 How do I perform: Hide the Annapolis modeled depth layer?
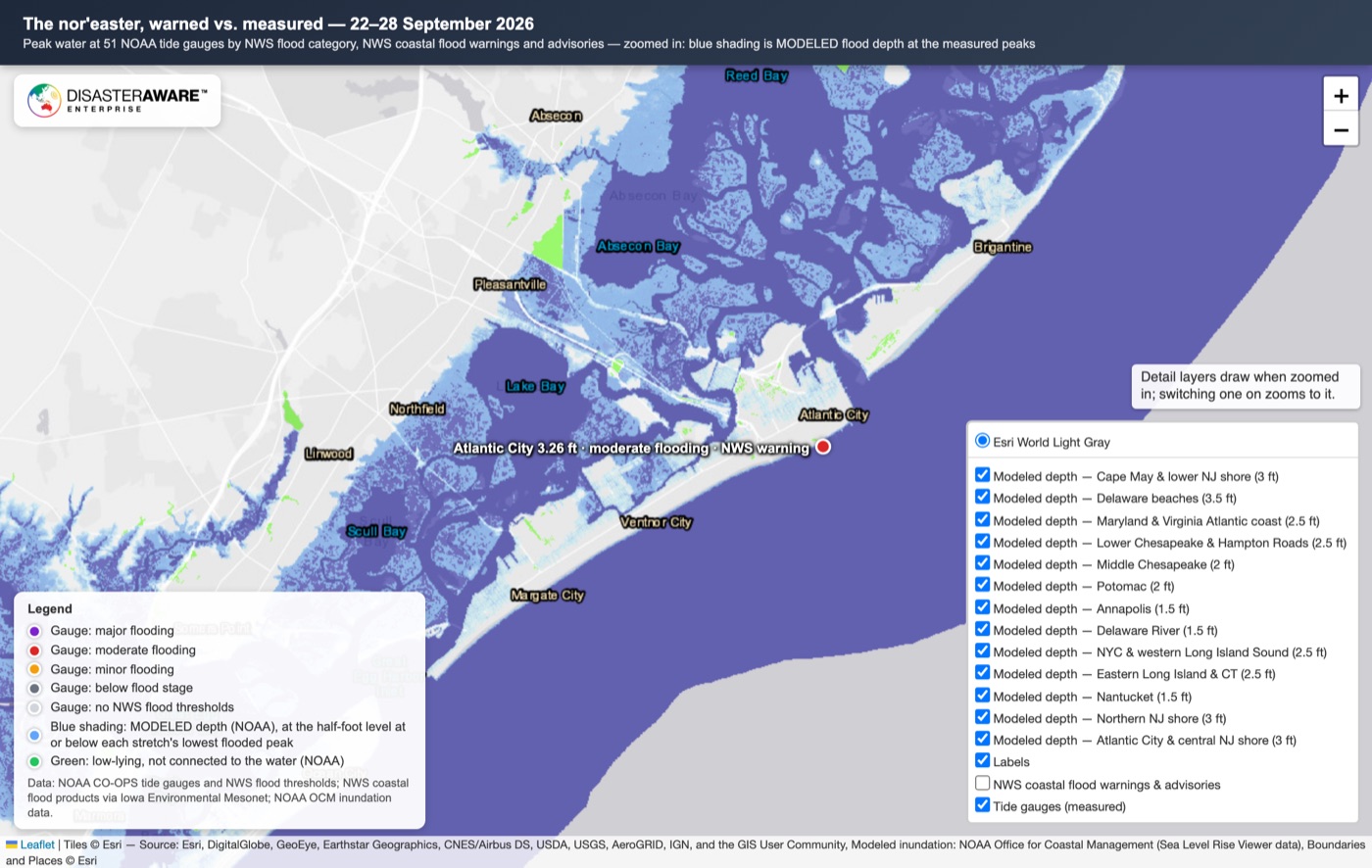click(x=983, y=607)
